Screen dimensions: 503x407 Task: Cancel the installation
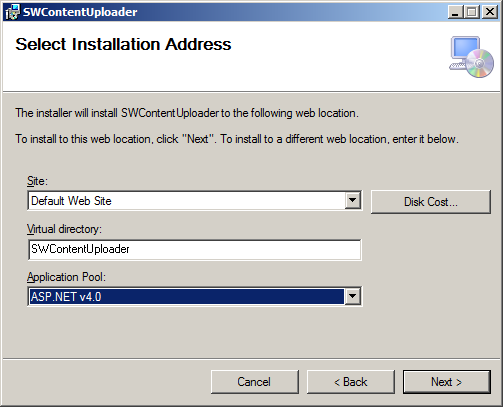tap(255, 382)
